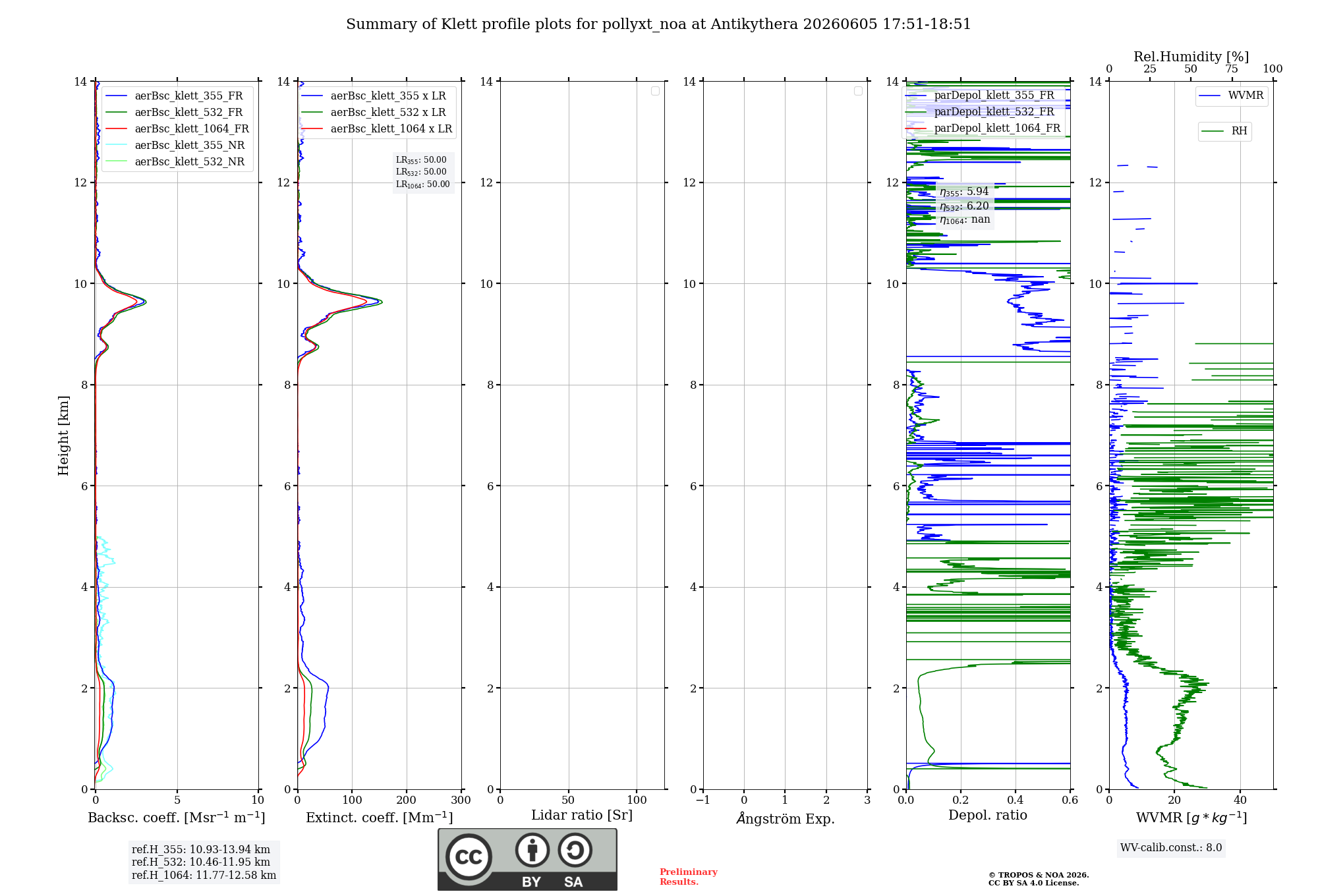Click the aerBsc_klett_355 x LR legend entry

click(374, 96)
